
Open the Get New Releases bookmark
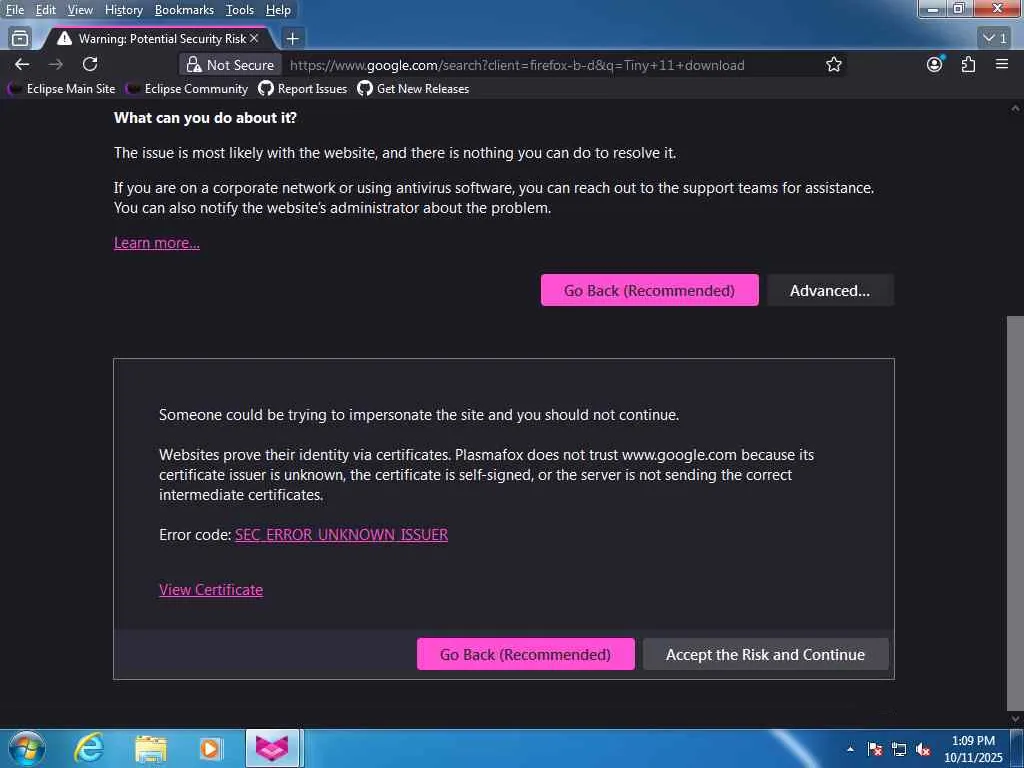coord(413,89)
